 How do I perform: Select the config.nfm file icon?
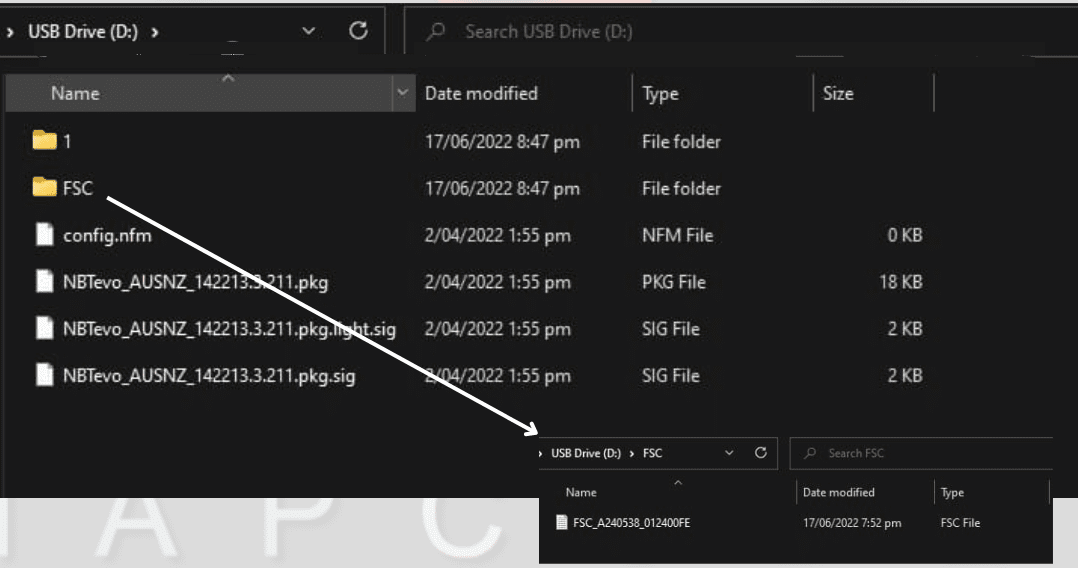tap(45, 235)
